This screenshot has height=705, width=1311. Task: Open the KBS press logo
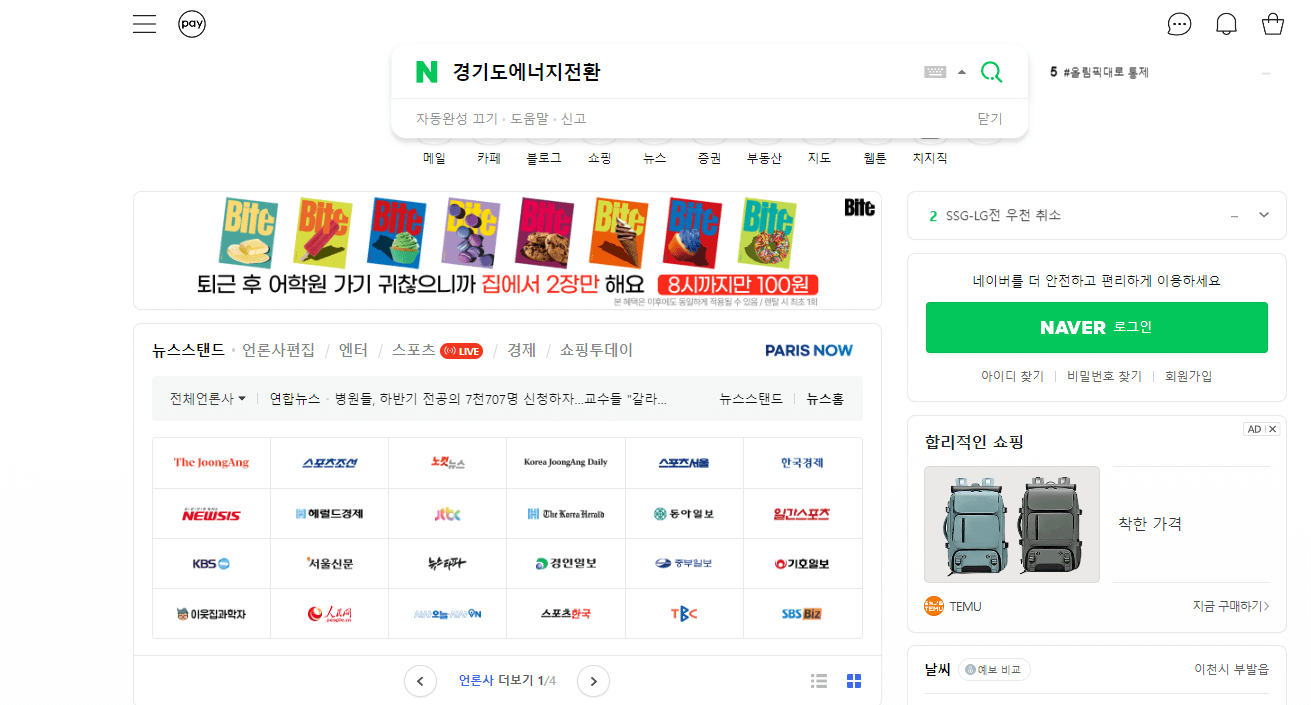tap(211, 563)
